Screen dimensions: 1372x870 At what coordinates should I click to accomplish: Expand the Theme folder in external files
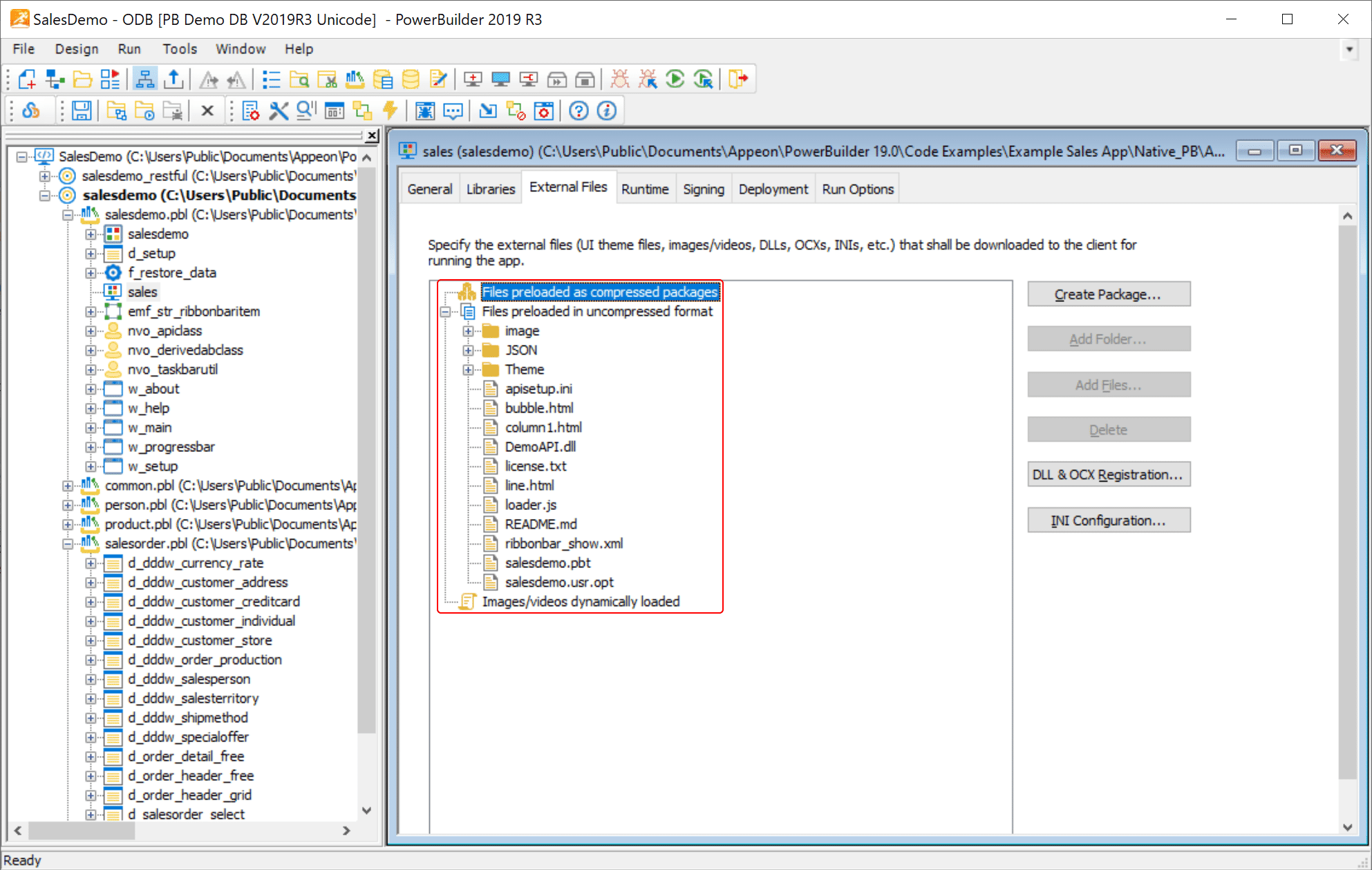coord(468,370)
